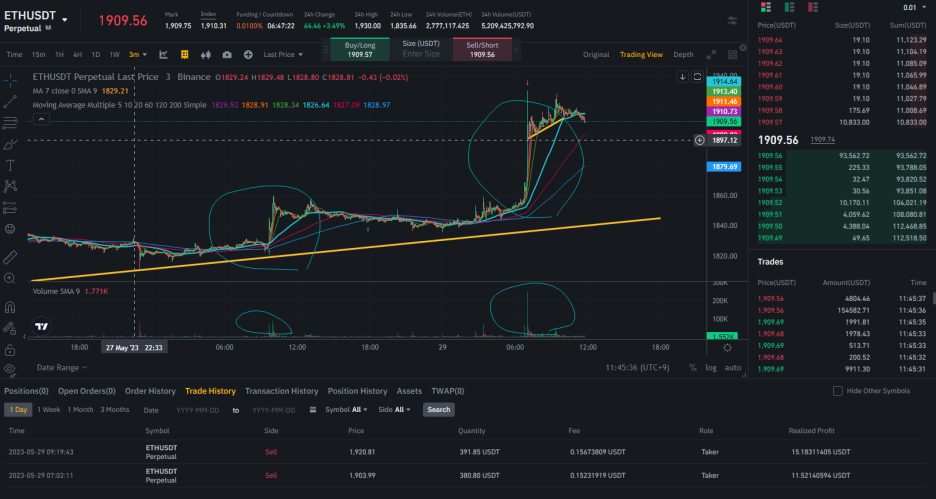
Task: Toggle the yellow trade markers icon
Action: (184, 54)
